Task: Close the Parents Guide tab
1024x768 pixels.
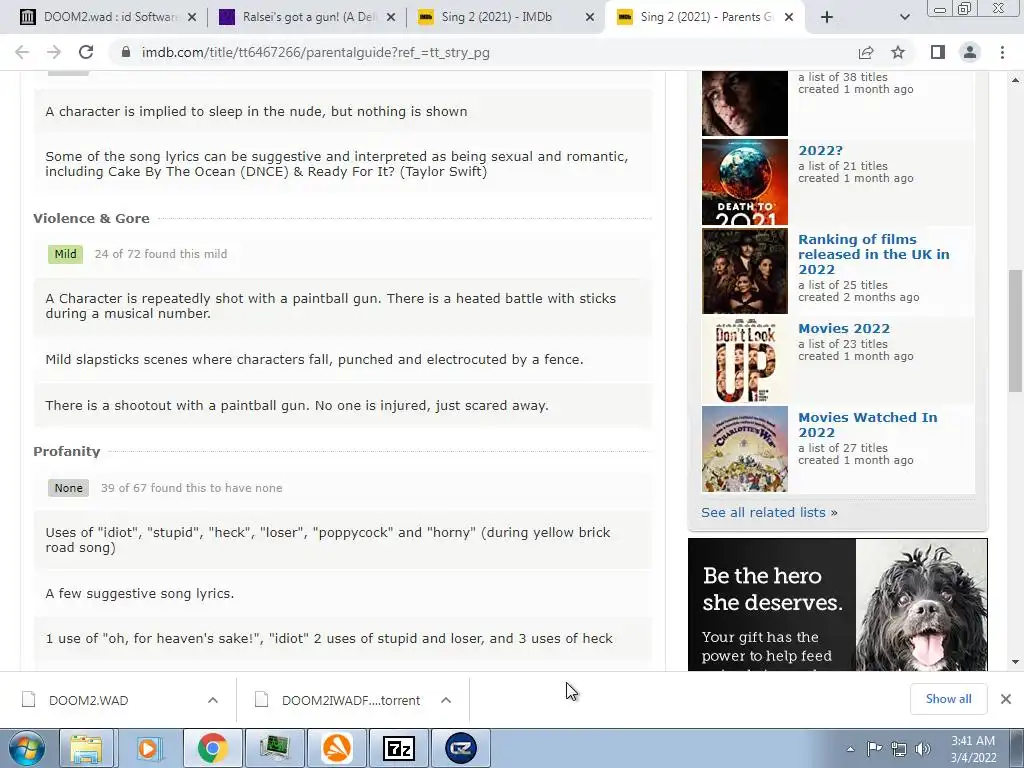Action: pyautogui.click(x=789, y=18)
